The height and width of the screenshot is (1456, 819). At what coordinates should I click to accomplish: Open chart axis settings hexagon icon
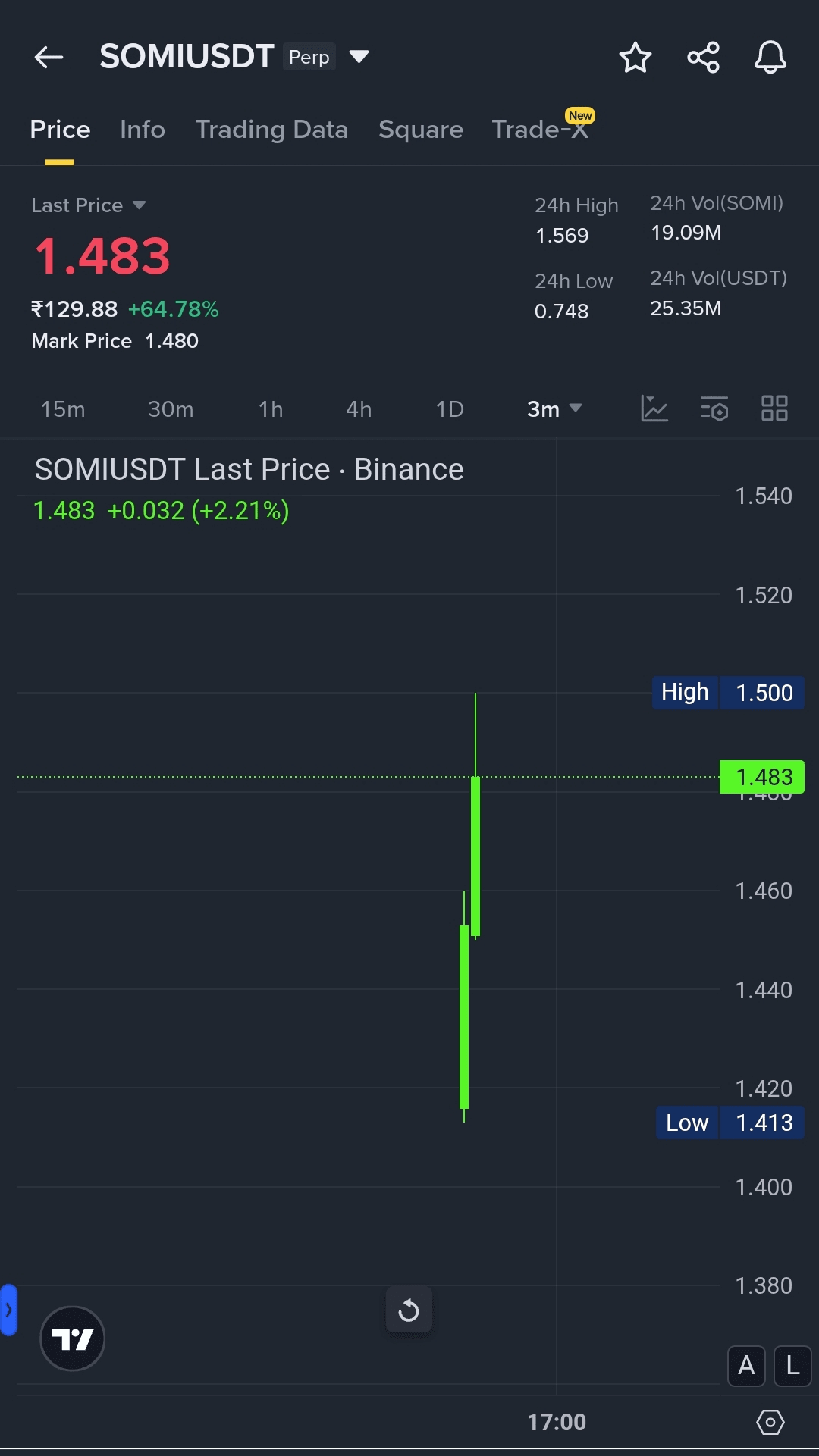770,1422
